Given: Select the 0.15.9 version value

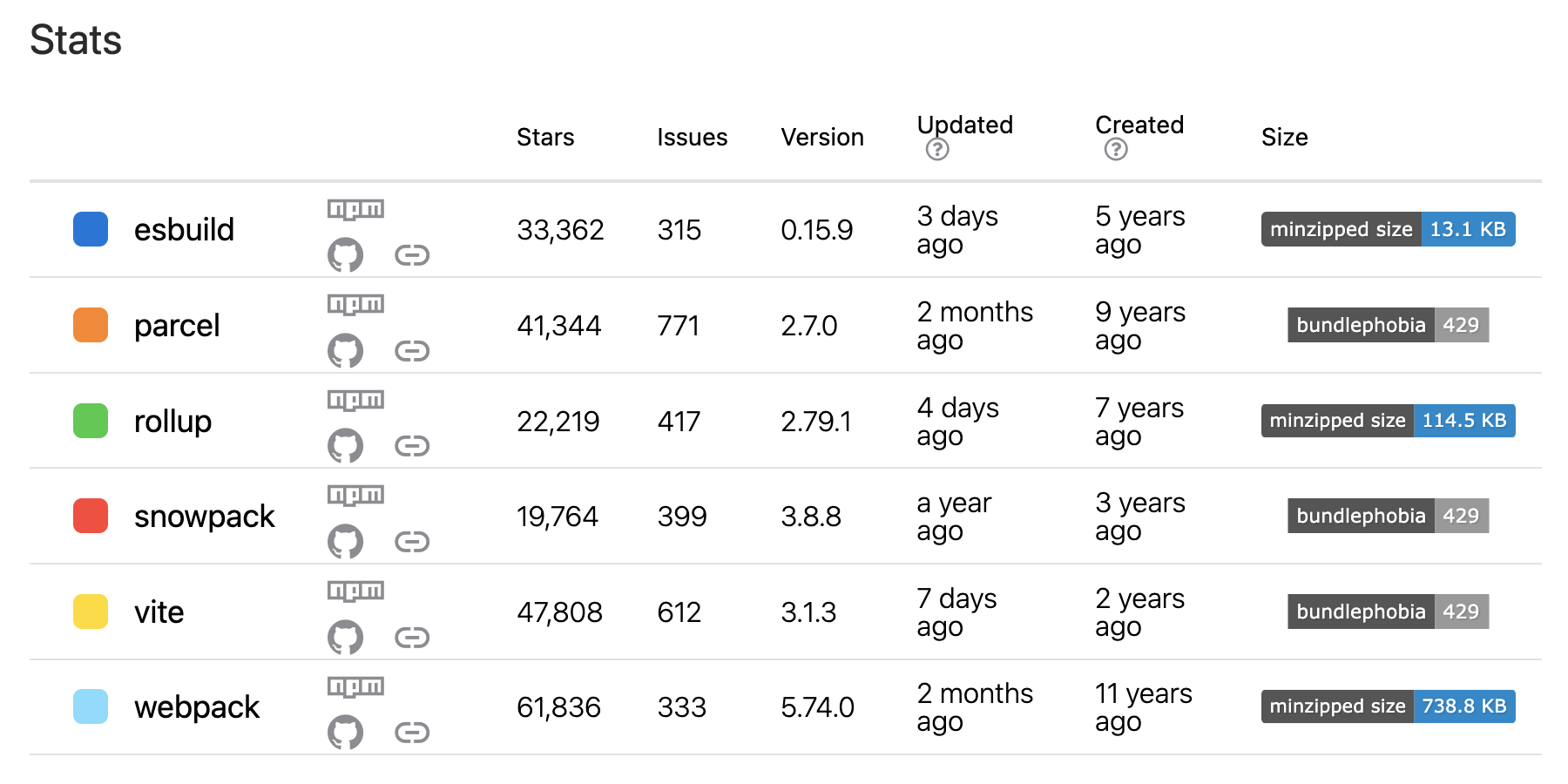Looking at the screenshot, I should click(x=817, y=230).
